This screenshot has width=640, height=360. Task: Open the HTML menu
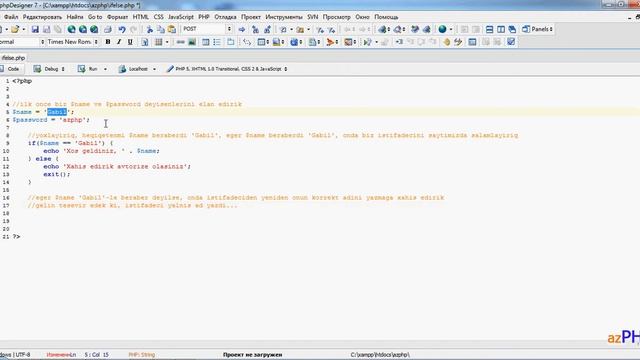coord(141,17)
